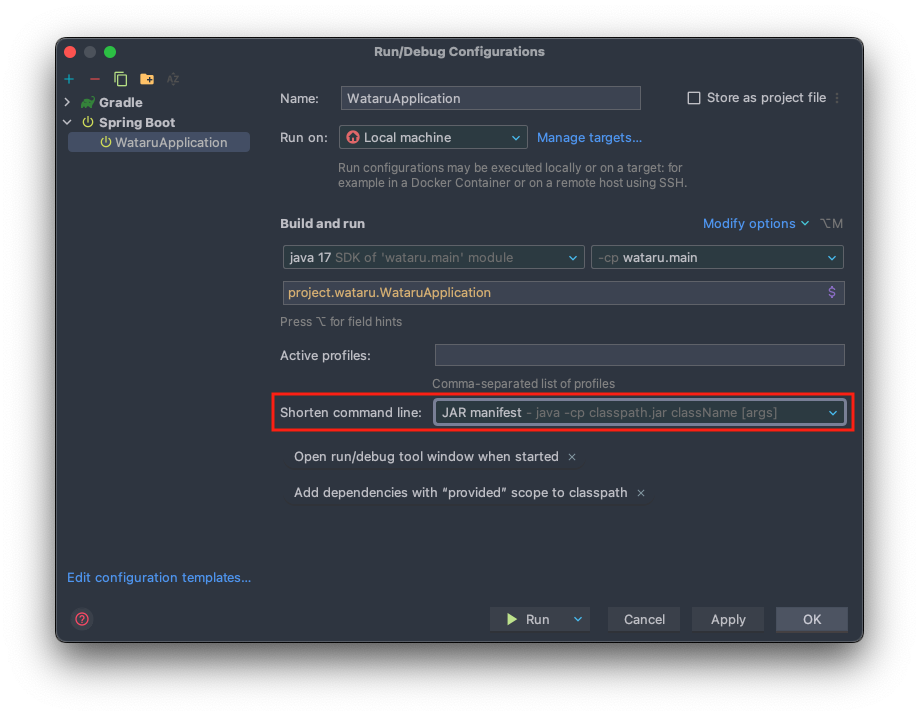Open the Modify options menu
Viewport: 919px width, 716px height.
tap(755, 223)
